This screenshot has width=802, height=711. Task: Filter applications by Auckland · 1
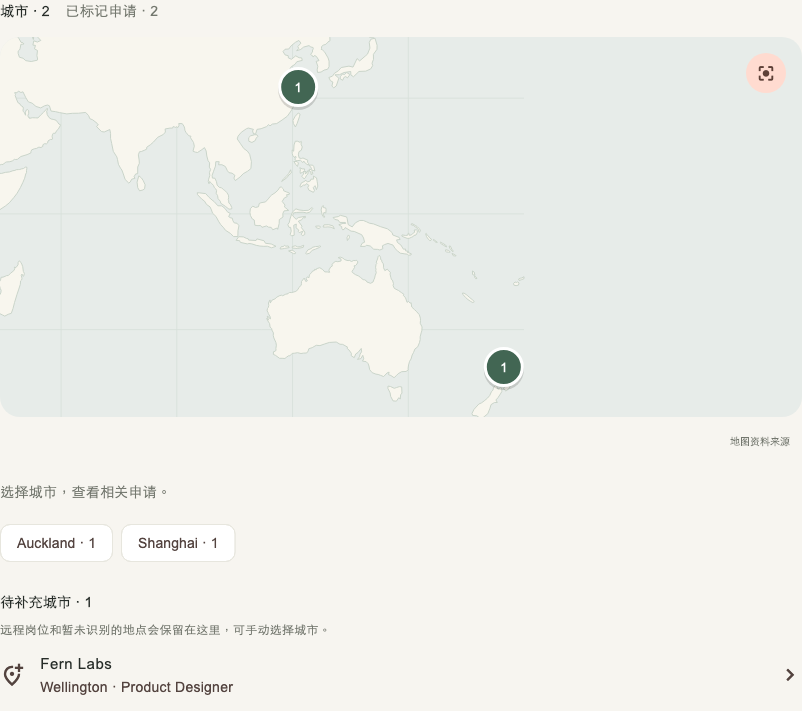tap(56, 543)
